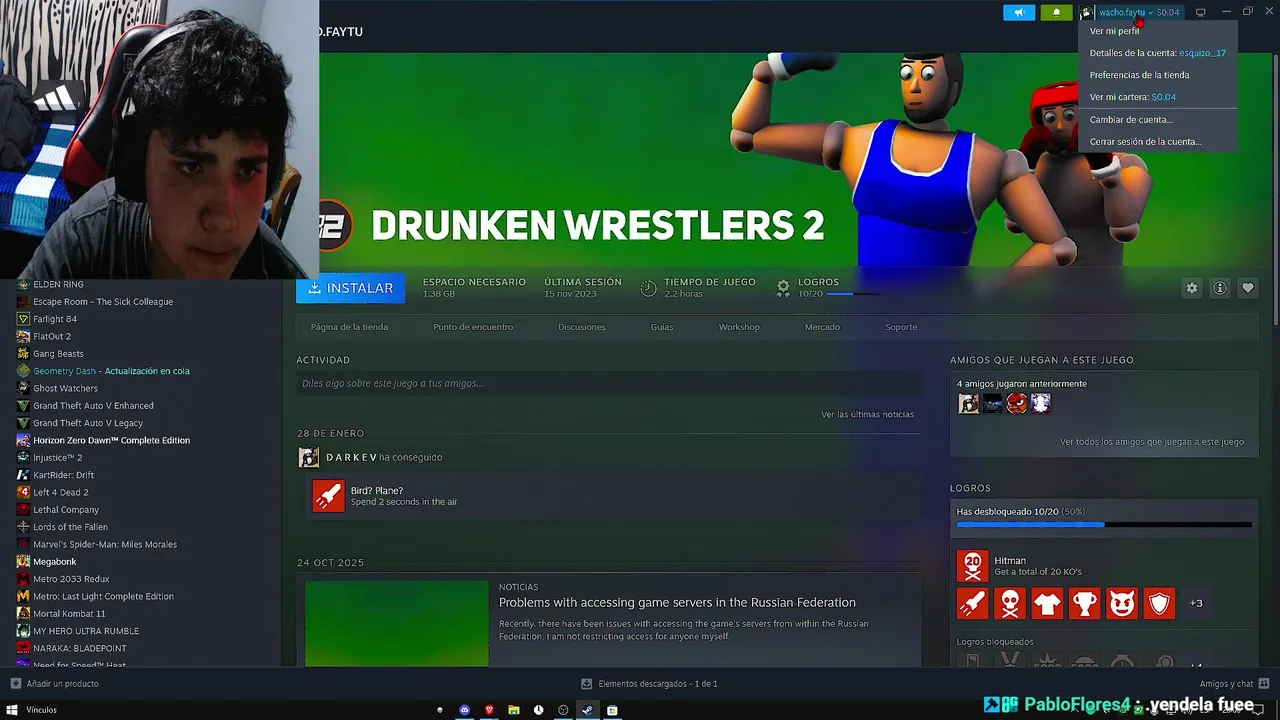Open the Workshop tab

tap(739, 327)
